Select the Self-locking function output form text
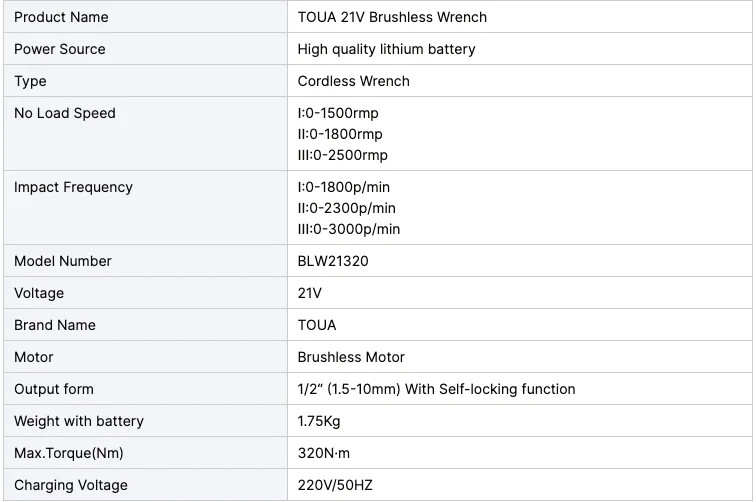756x502 pixels. tap(436, 389)
